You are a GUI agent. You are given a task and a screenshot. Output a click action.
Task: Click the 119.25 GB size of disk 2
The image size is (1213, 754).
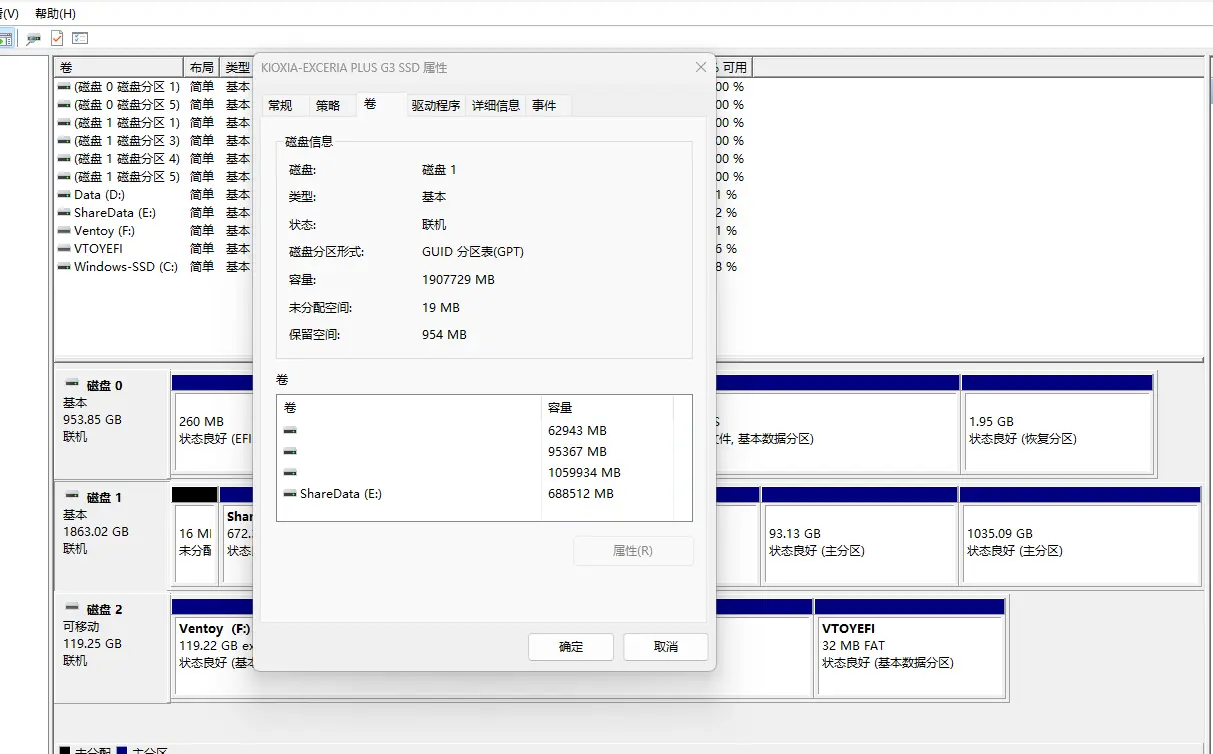pos(92,644)
